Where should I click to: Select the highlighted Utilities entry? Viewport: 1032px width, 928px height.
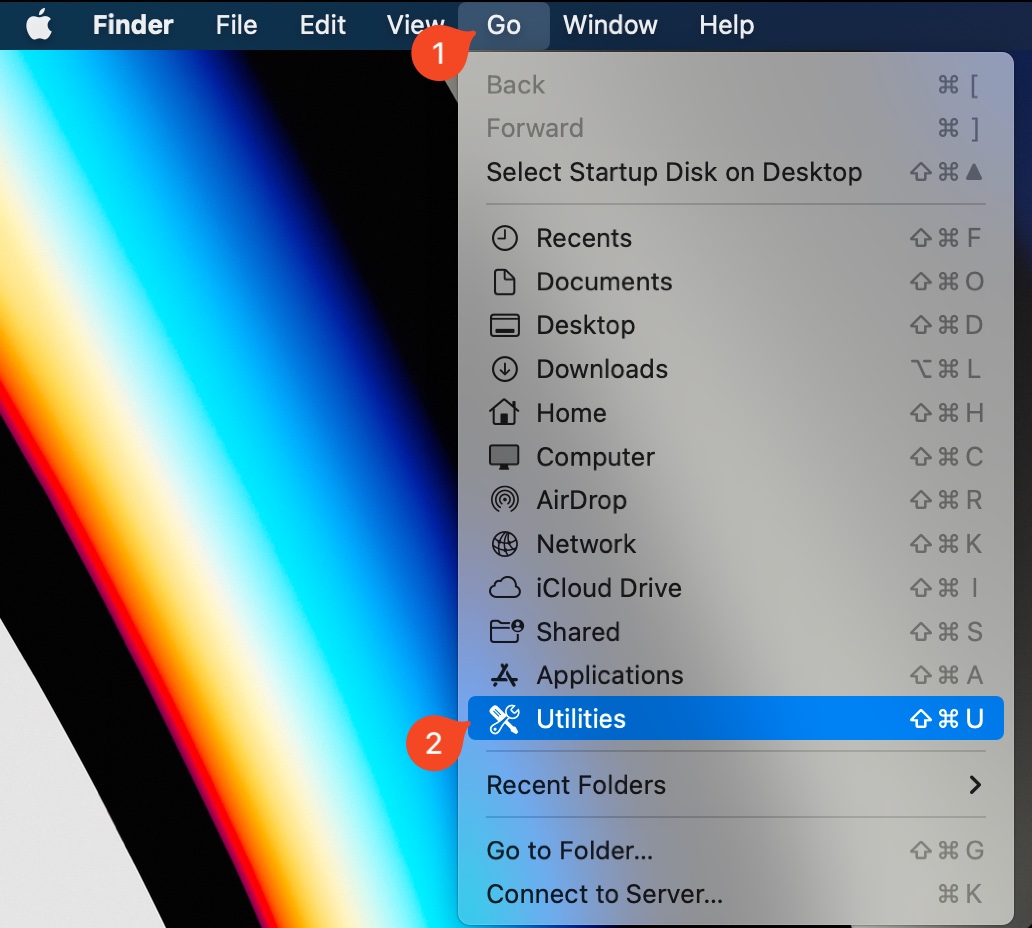pos(580,718)
